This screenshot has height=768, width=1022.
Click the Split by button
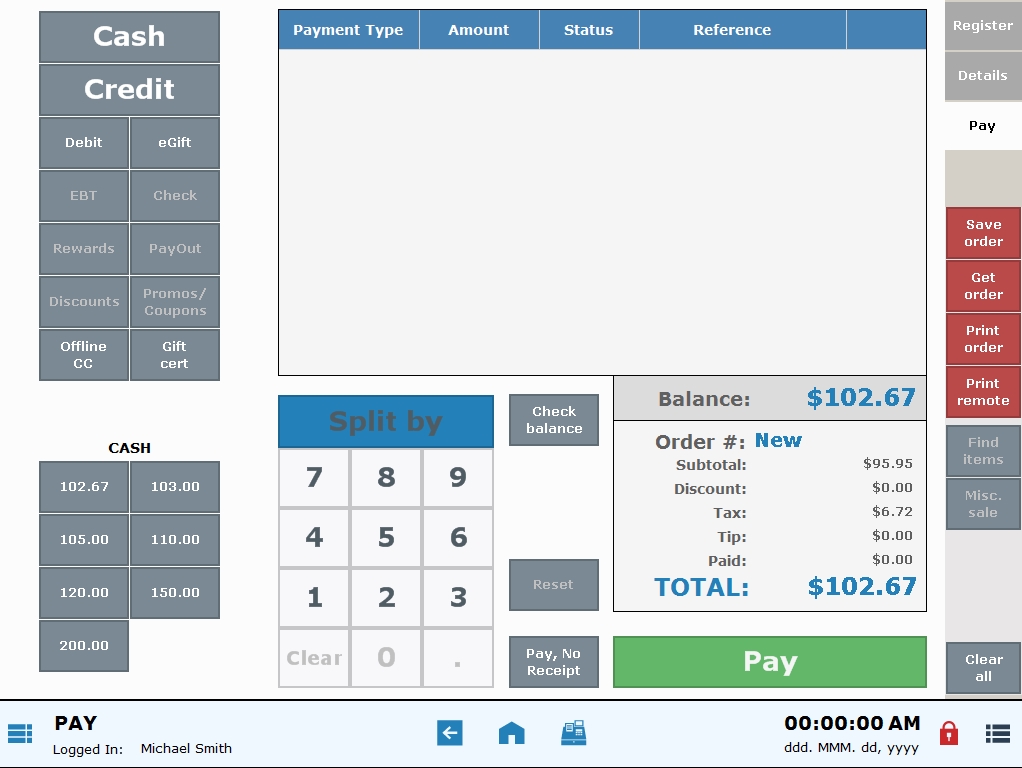click(386, 421)
